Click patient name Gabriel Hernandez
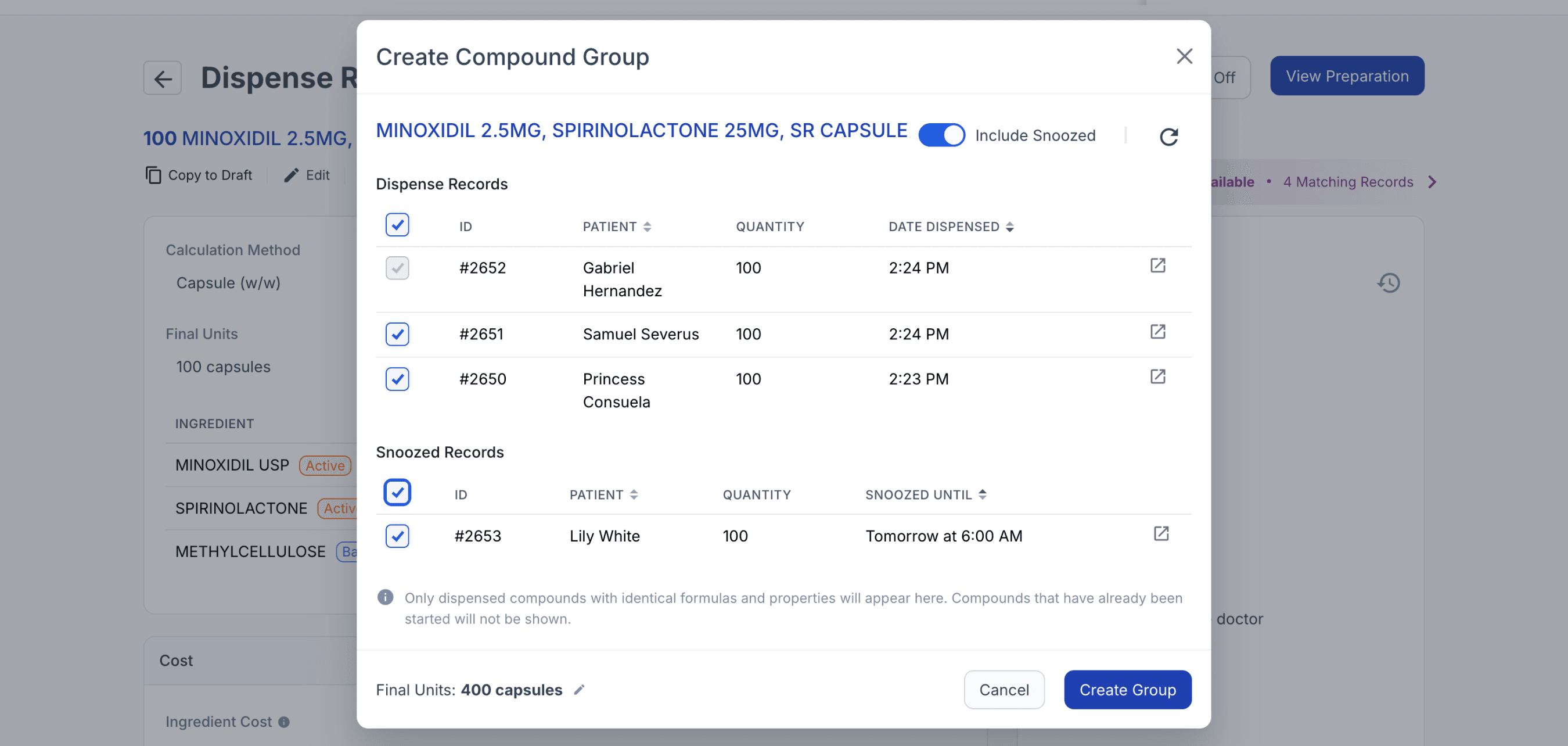This screenshot has height=746, width=1568. (622, 279)
